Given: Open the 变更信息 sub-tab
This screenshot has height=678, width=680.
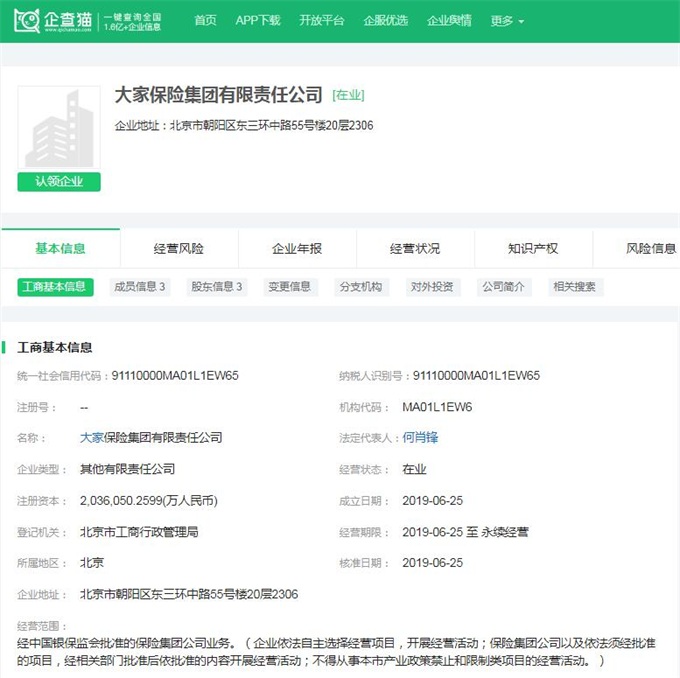Looking at the screenshot, I should [x=290, y=287].
